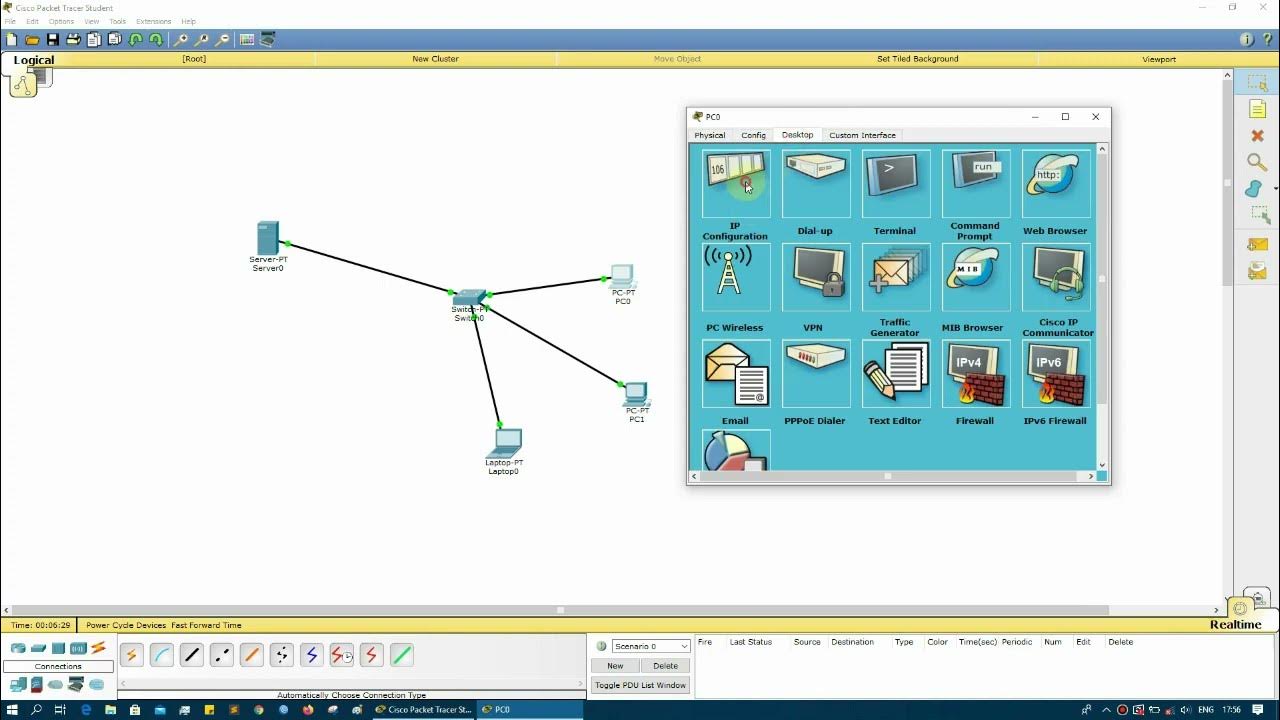This screenshot has height=720, width=1280.
Task: Switch to Custom Interface tab
Action: coord(862,135)
